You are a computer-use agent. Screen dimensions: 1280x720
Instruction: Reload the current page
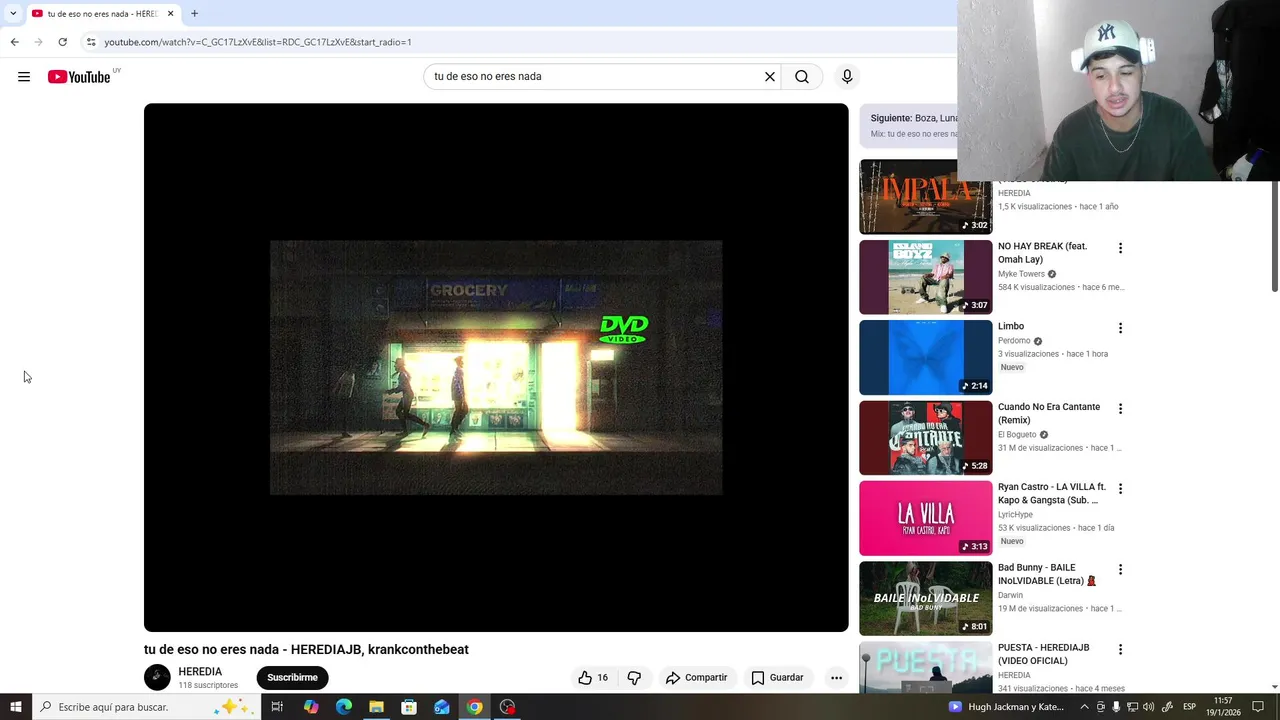click(x=62, y=42)
